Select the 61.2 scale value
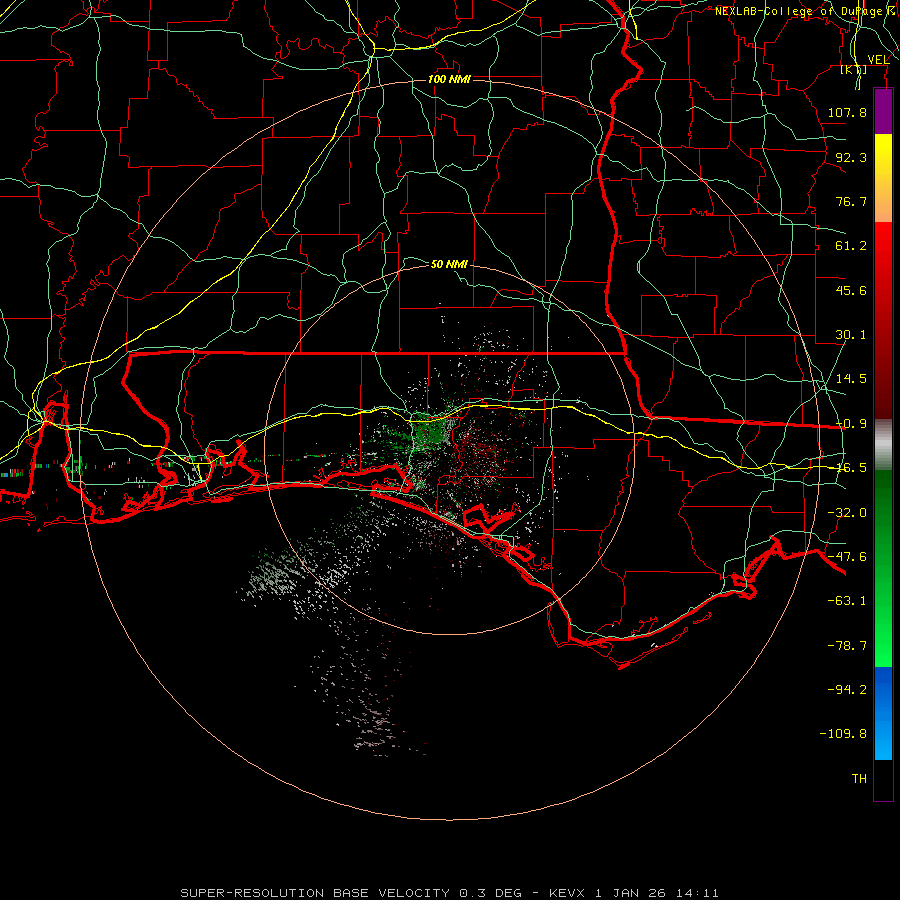 pyautogui.click(x=851, y=246)
